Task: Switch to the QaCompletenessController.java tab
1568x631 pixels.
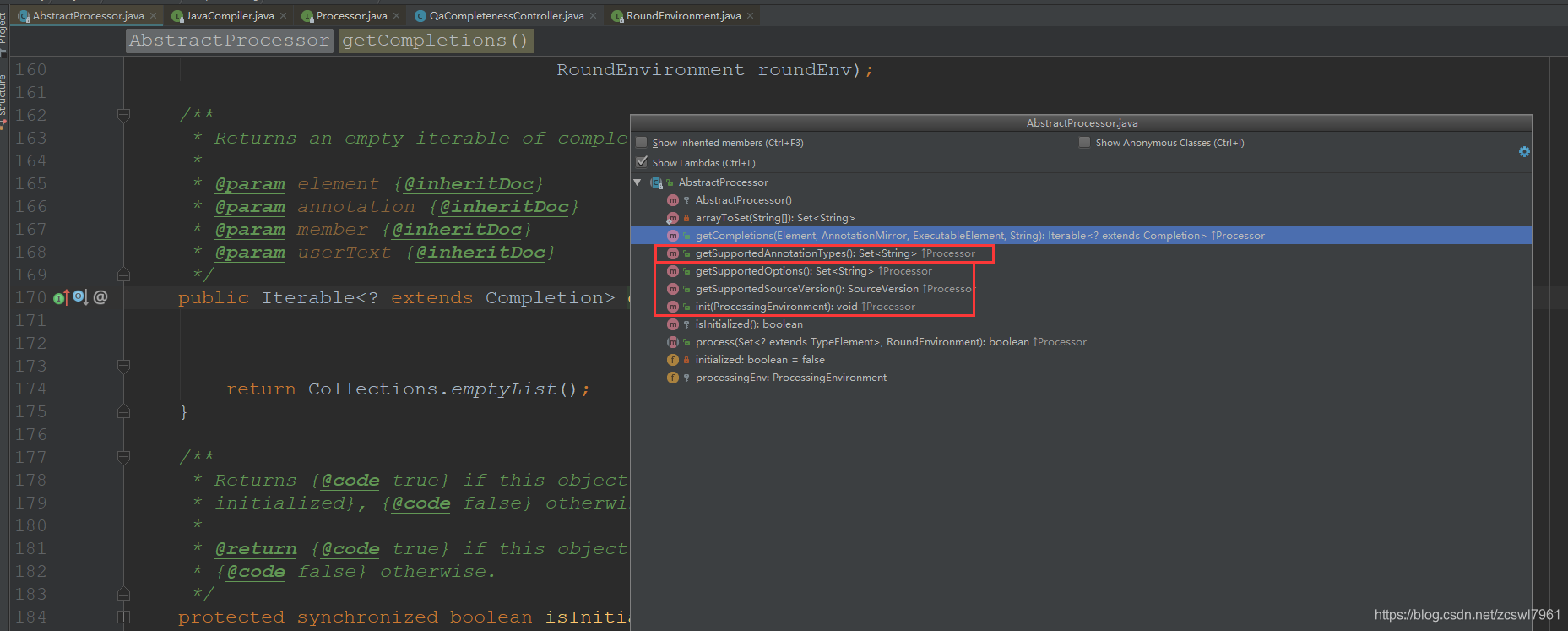Action: [506, 16]
